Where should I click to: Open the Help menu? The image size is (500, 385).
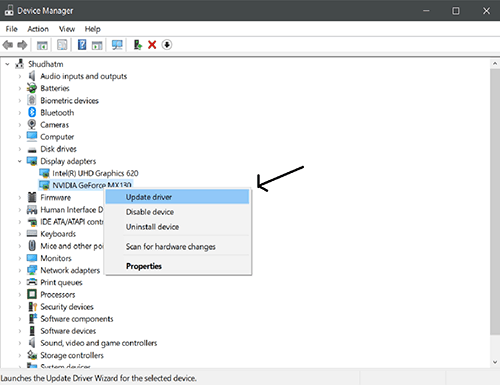[x=92, y=29]
